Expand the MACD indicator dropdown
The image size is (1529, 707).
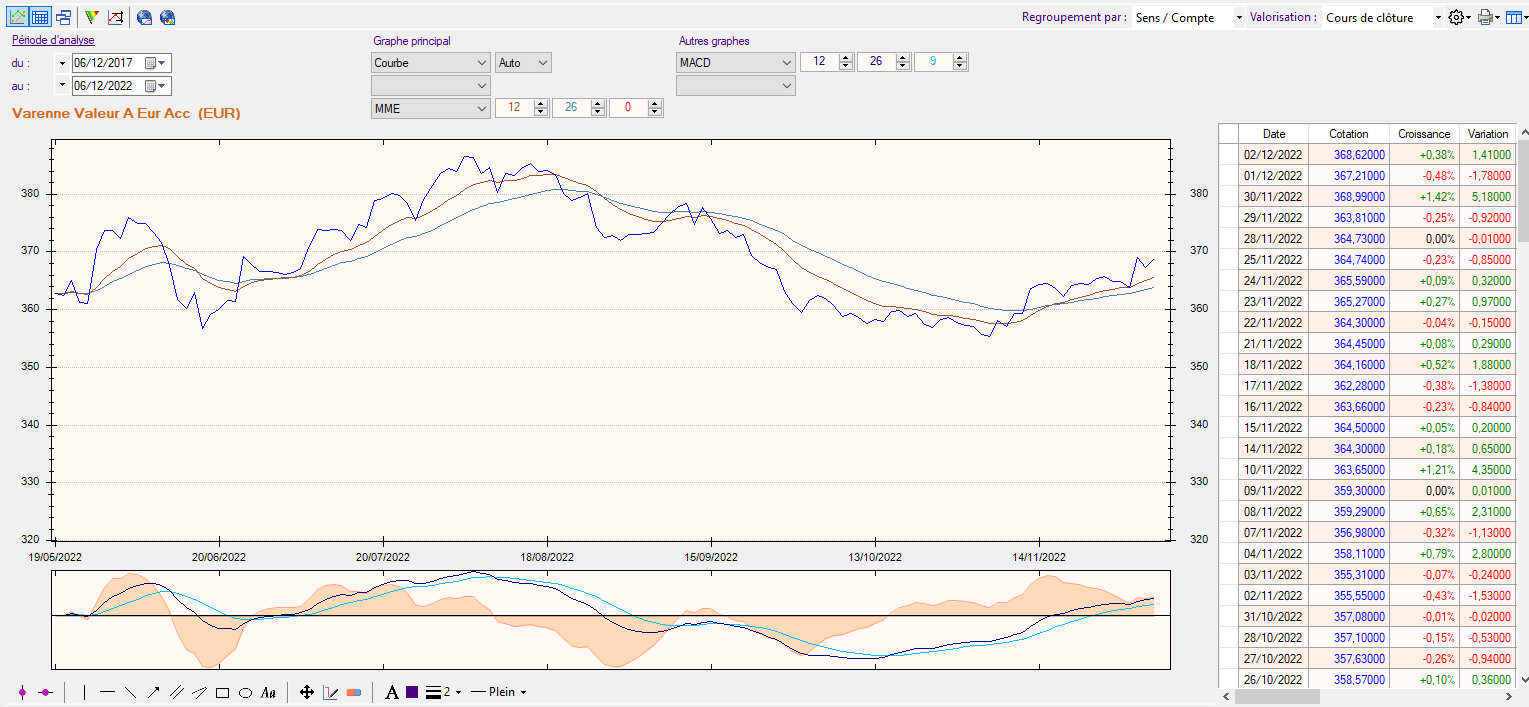736,62
